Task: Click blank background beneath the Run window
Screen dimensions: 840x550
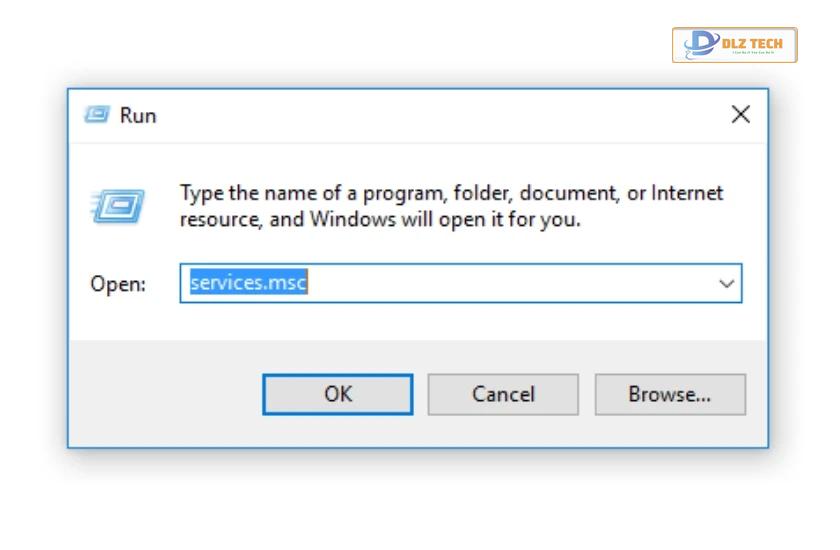Action: tap(418, 501)
